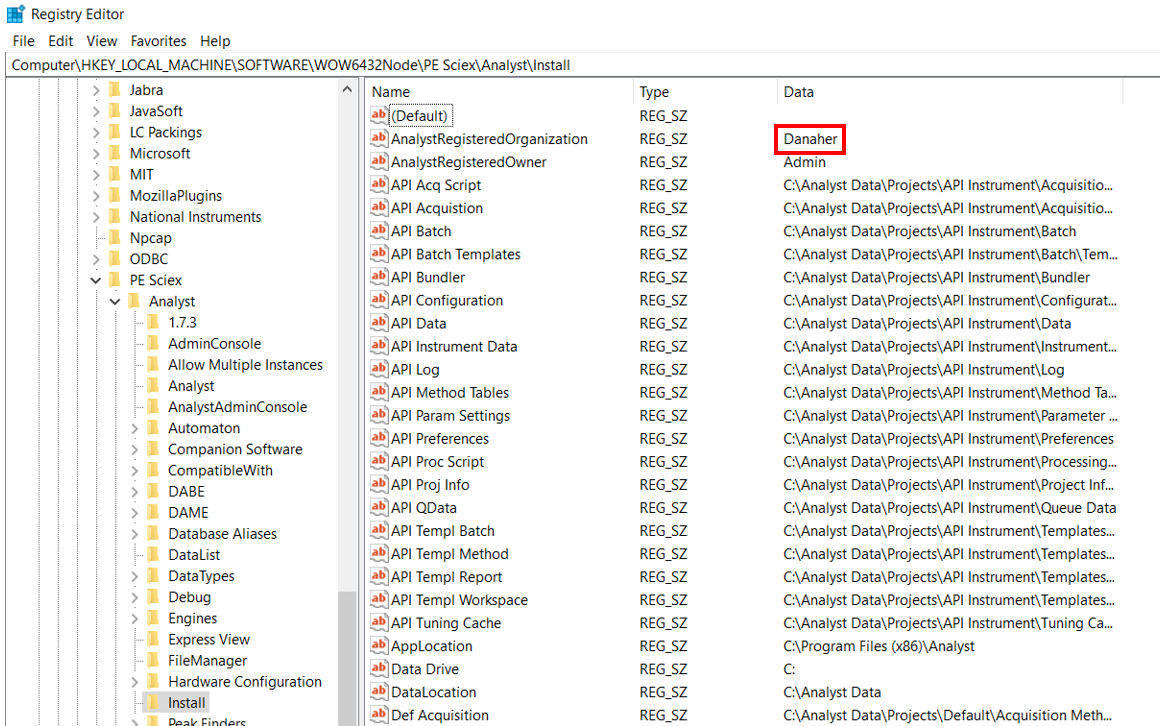Image resolution: width=1160 pixels, height=726 pixels.
Task: Select the API Instrument Data value name
Action: 453,346
